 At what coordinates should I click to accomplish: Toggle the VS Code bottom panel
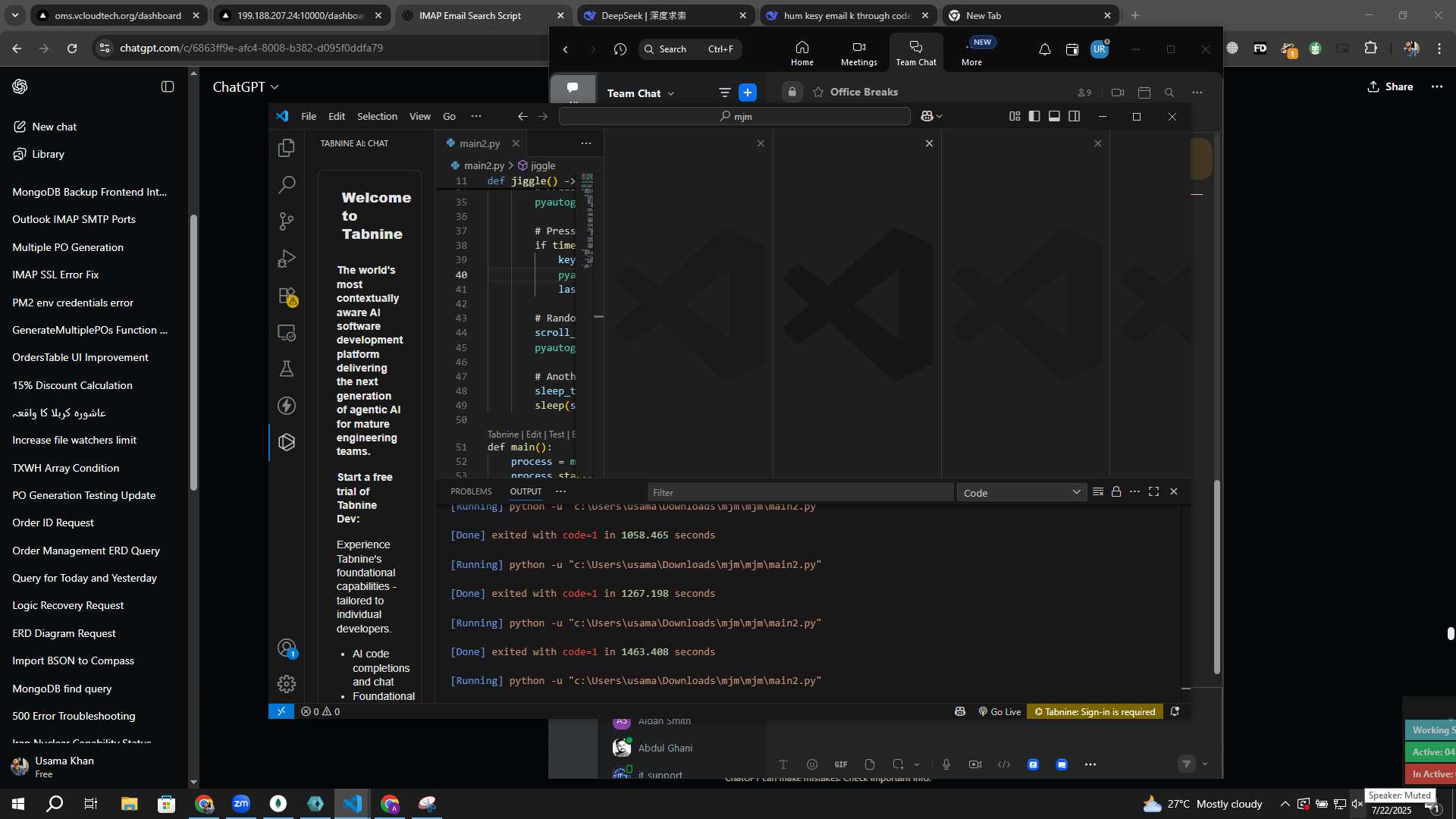(1054, 116)
